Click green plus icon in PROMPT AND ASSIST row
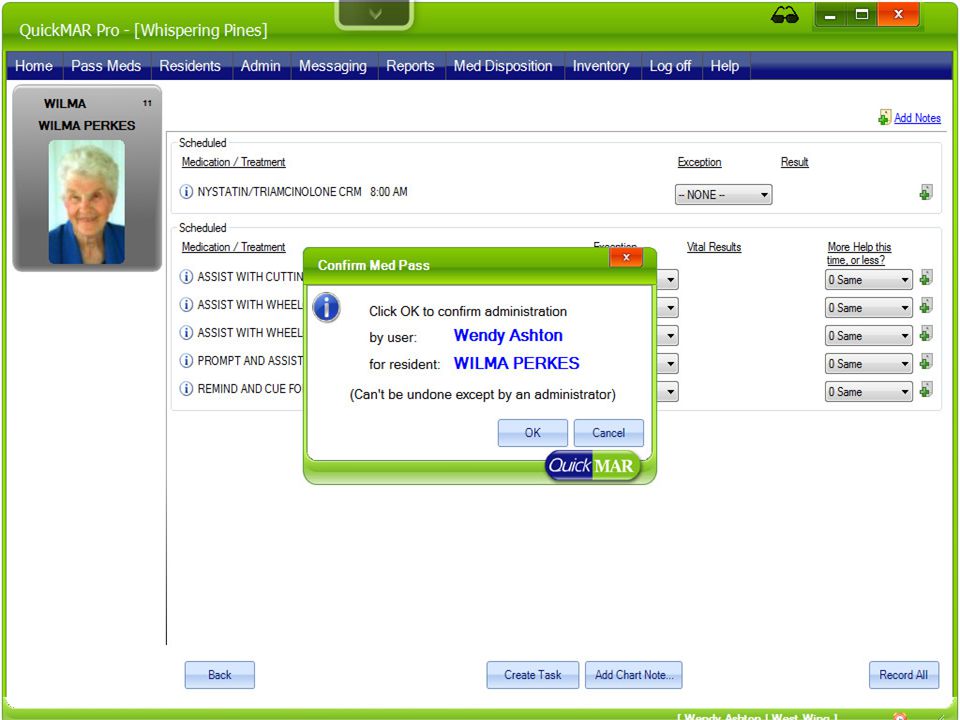The height and width of the screenshot is (720, 960). click(x=926, y=361)
